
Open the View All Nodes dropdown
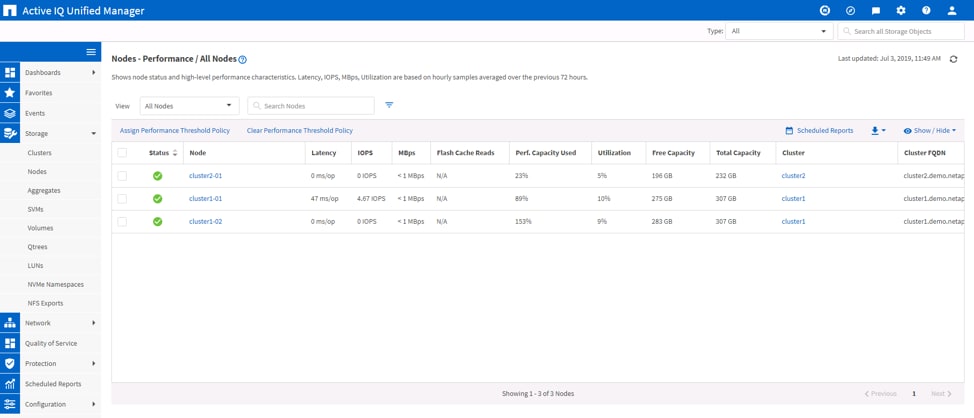[x=189, y=106]
